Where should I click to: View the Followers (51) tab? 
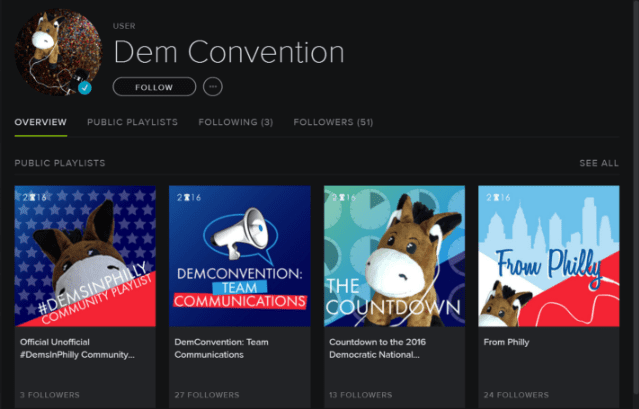click(333, 122)
